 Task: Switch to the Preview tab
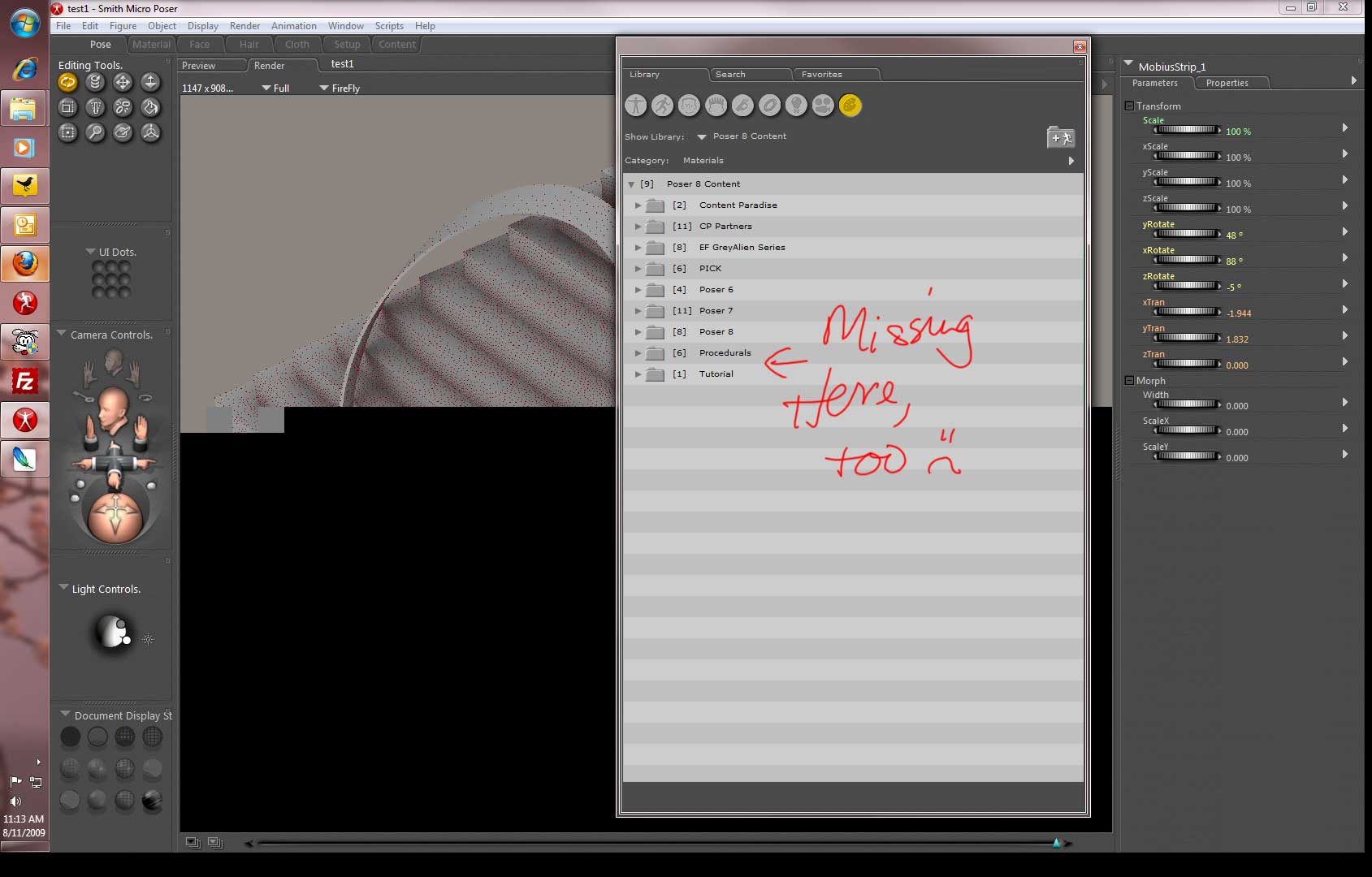(x=210, y=66)
